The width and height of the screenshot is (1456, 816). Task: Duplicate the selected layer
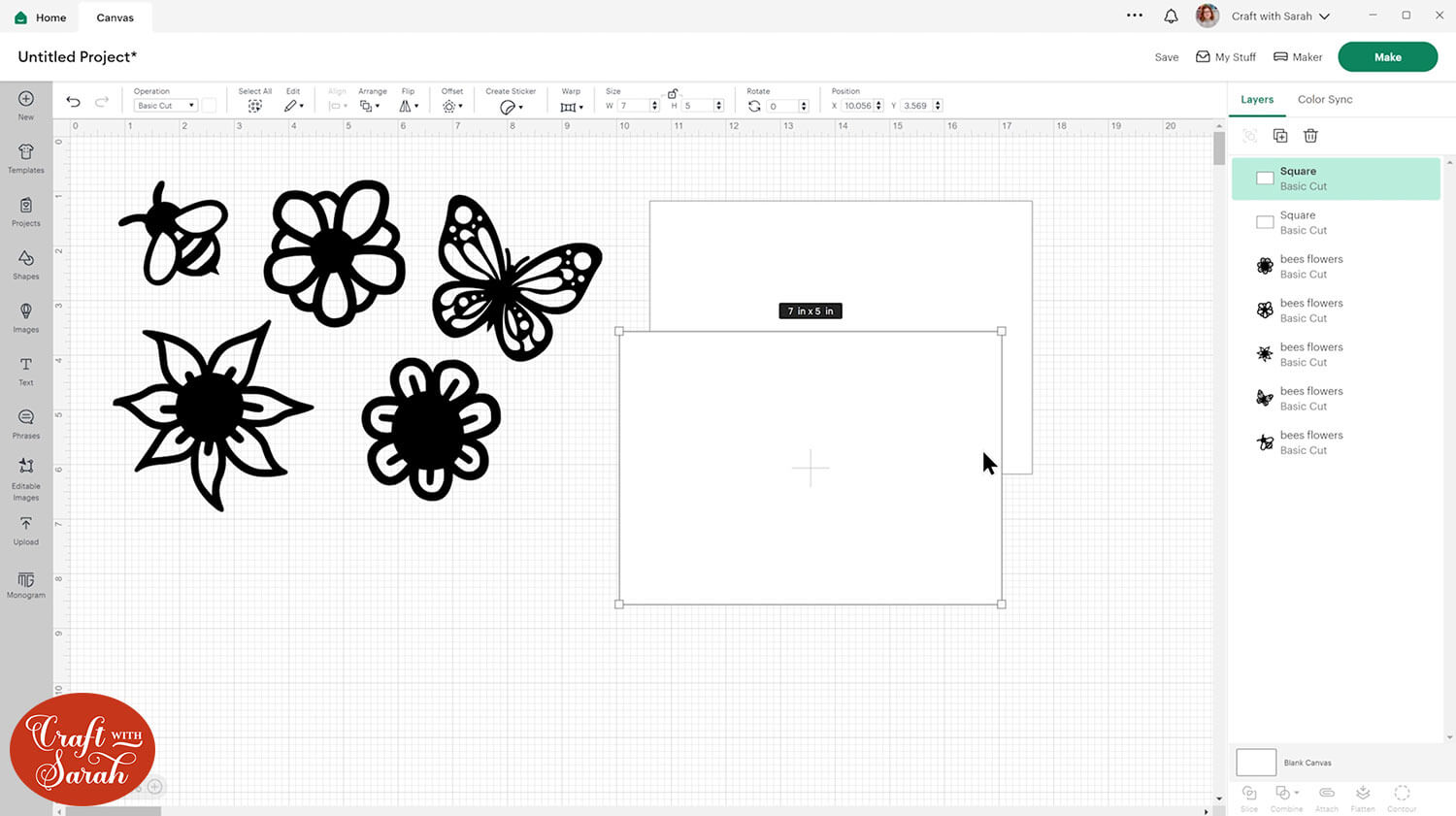[x=1280, y=136]
